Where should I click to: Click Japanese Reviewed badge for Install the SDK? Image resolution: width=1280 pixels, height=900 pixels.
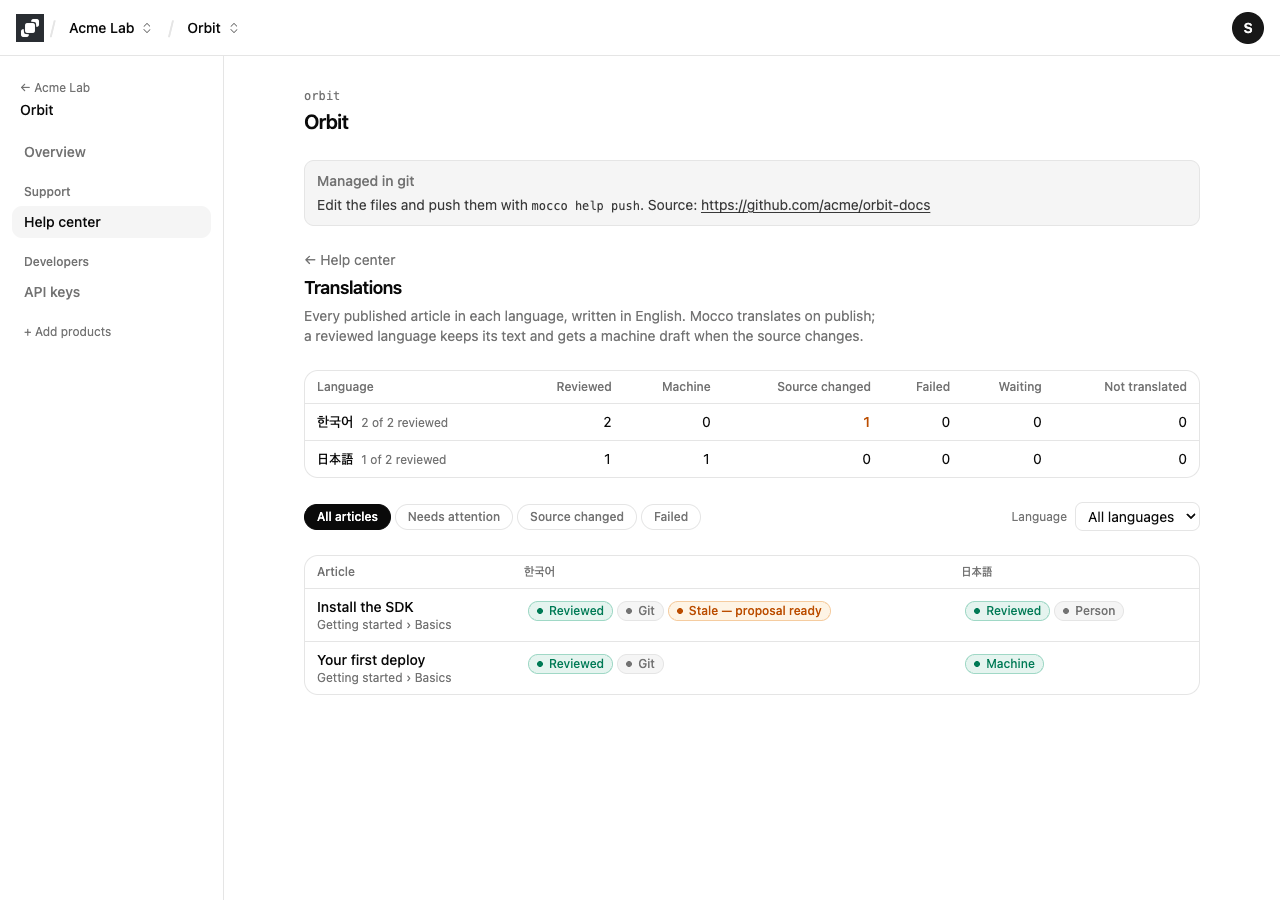point(1007,611)
